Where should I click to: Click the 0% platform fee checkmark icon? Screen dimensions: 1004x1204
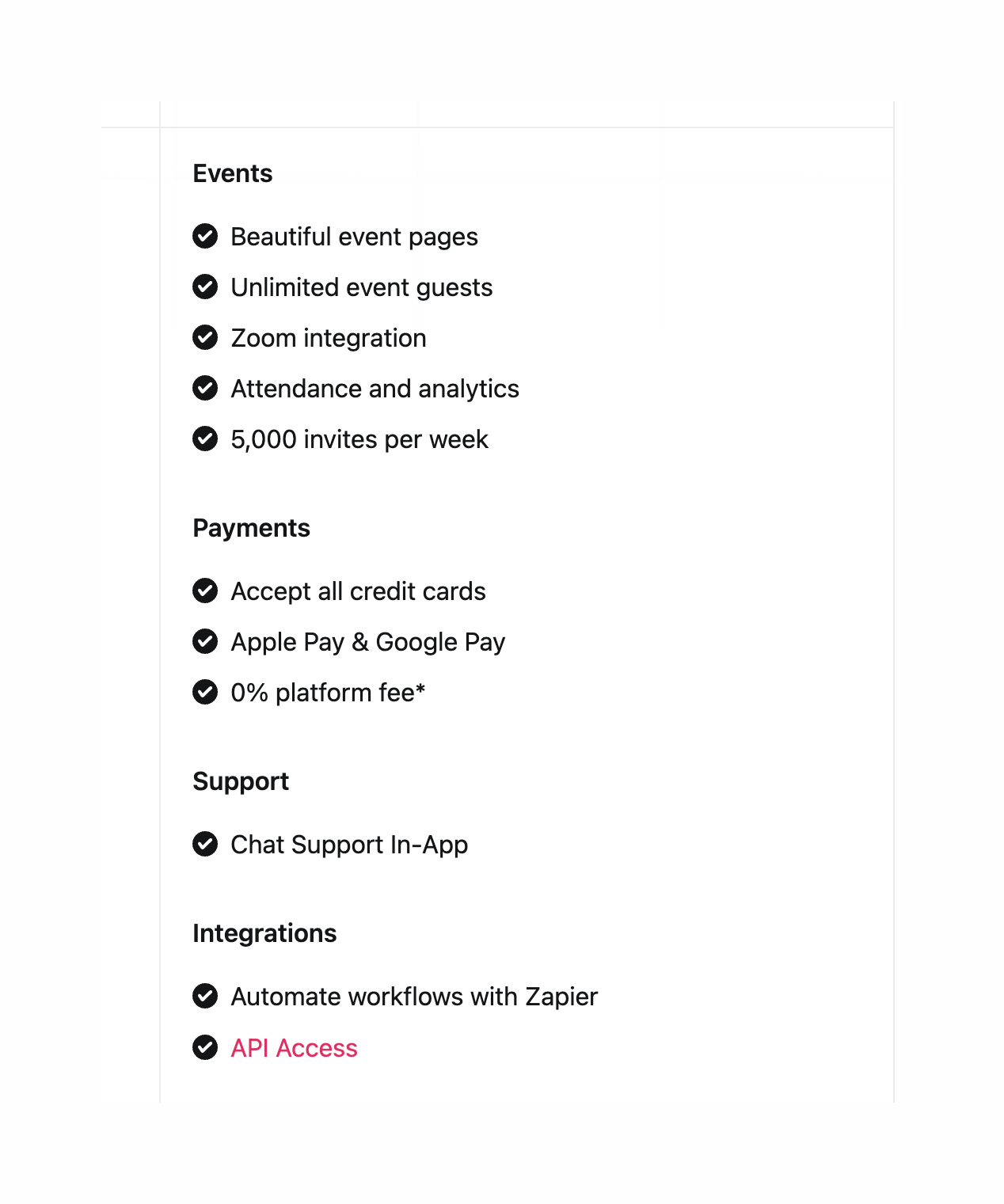coord(205,692)
